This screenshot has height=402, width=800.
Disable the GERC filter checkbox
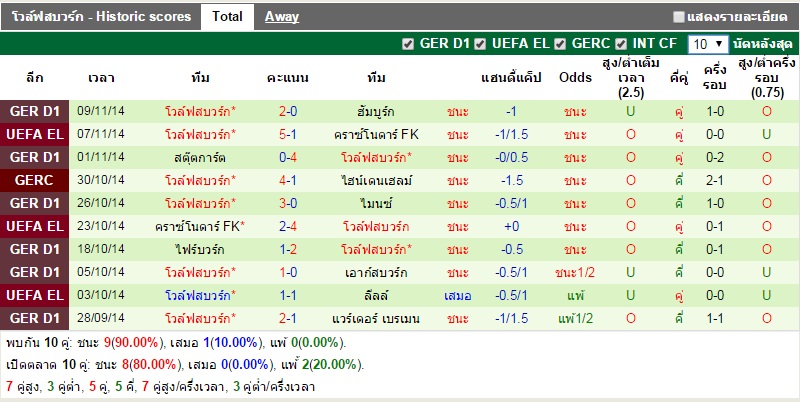(561, 44)
